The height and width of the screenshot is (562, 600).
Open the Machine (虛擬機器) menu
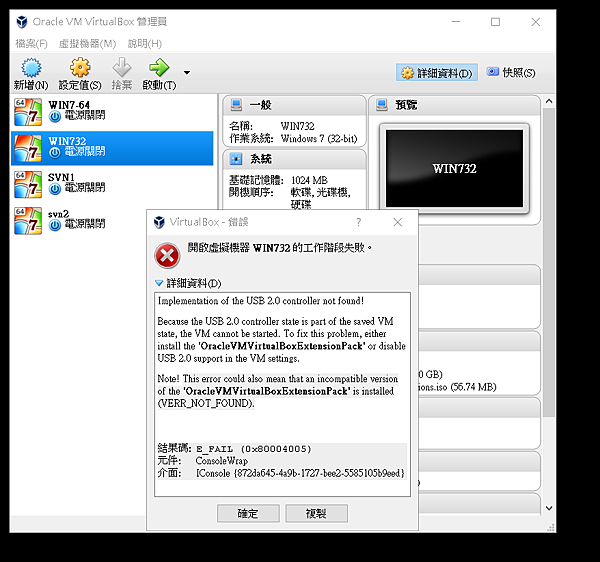87,44
